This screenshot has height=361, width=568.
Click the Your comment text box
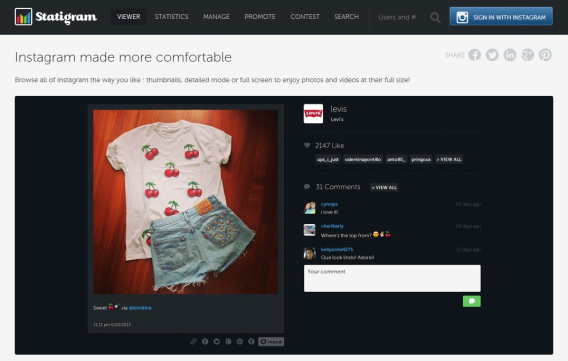(x=392, y=278)
